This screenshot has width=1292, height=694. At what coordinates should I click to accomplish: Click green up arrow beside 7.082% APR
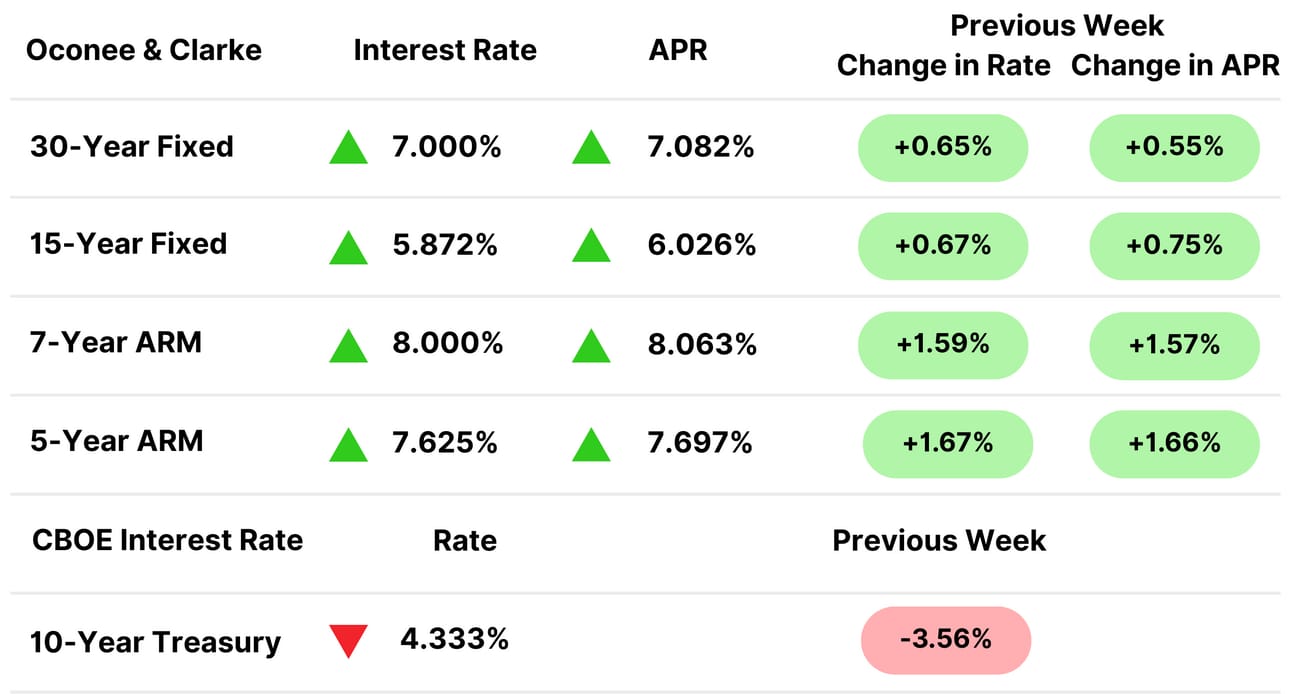(591, 148)
